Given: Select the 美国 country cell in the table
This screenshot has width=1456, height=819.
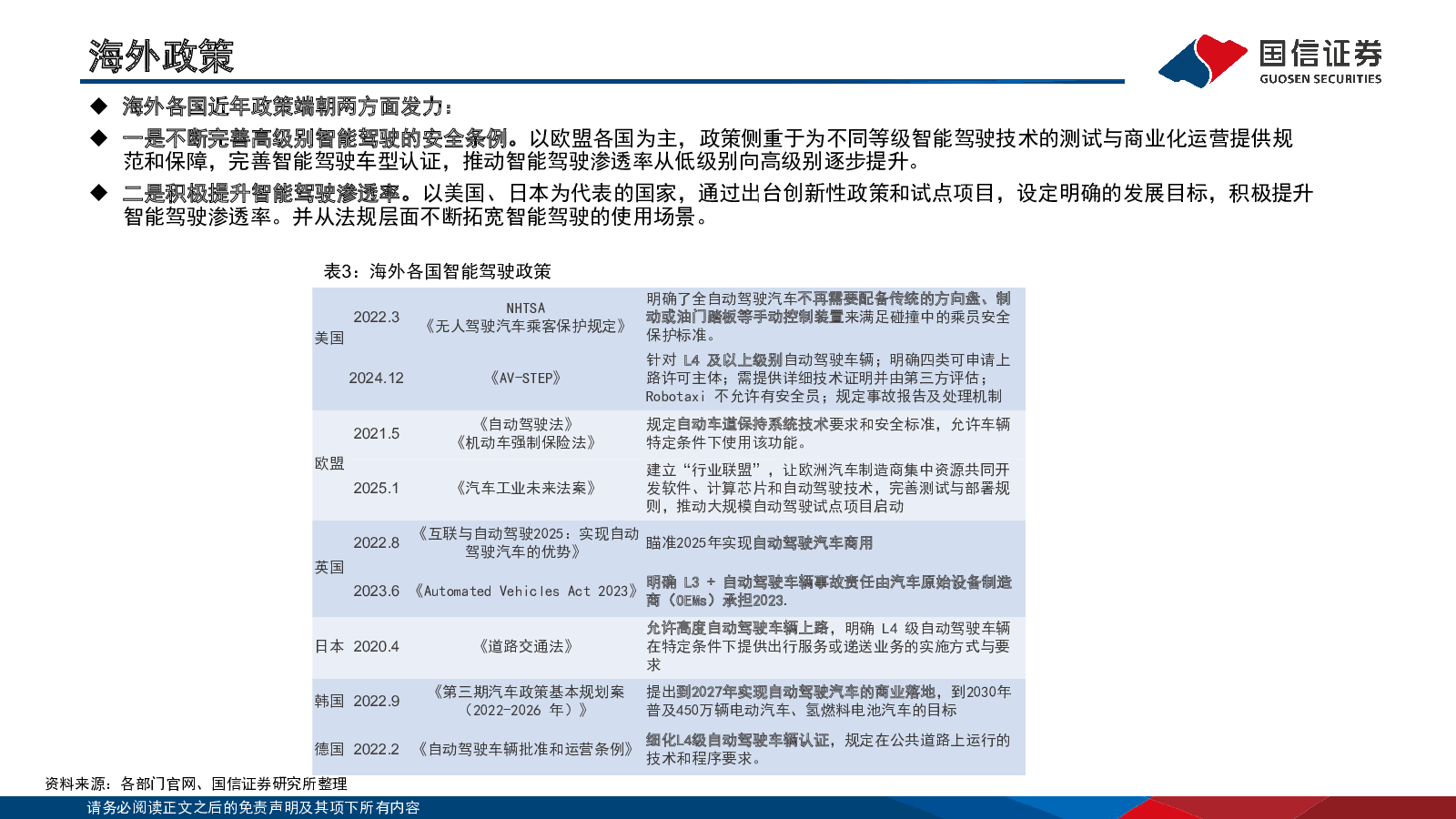Looking at the screenshot, I should pos(329,338).
